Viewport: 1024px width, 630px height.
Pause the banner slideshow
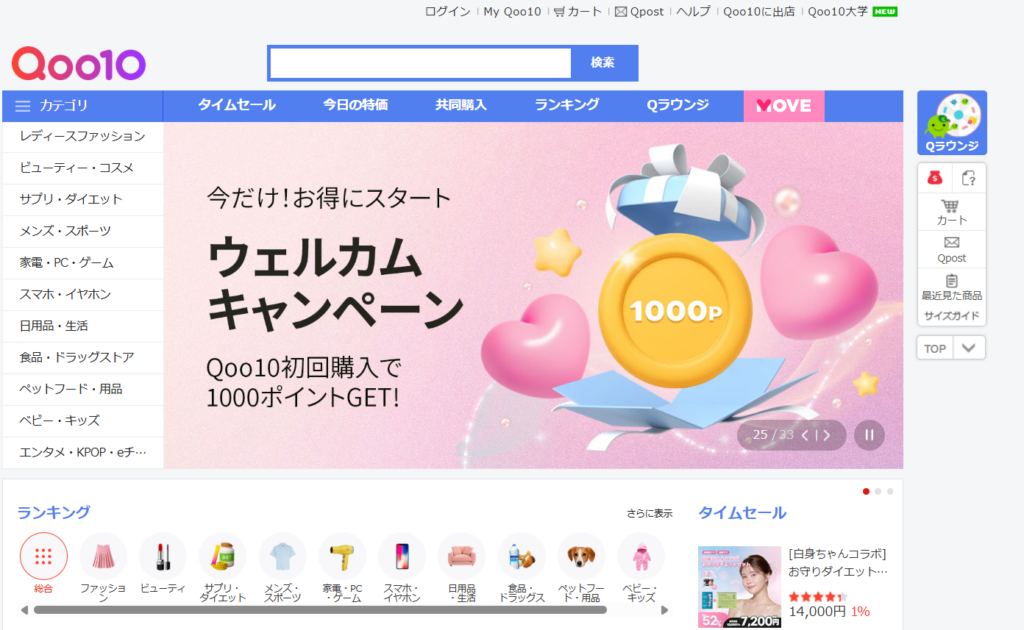(869, 435)
